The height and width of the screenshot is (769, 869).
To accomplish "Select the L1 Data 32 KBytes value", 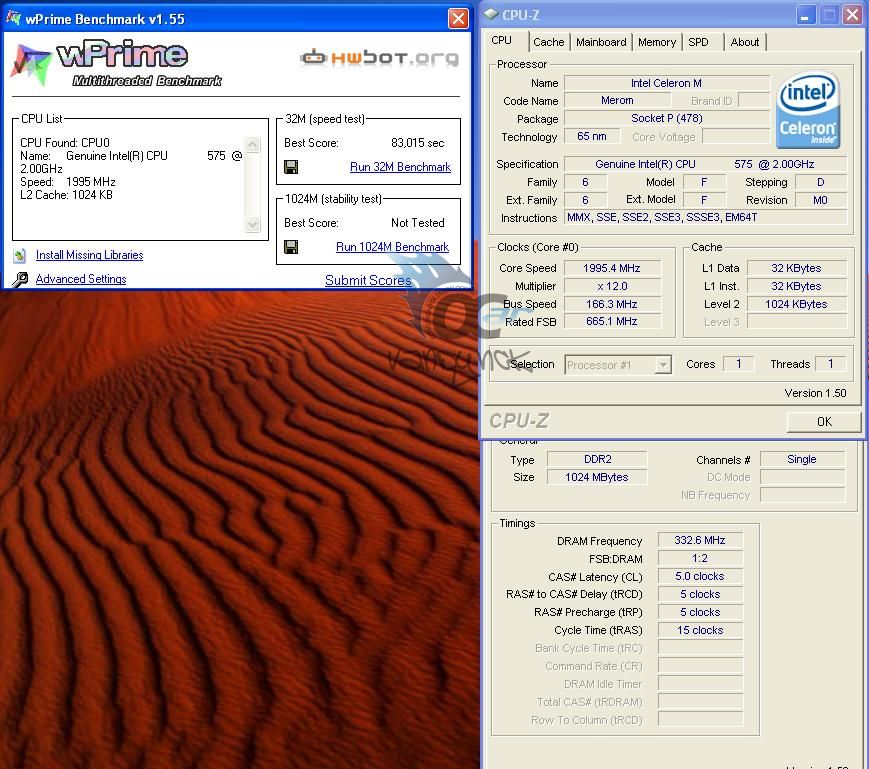I will point(796,268).
